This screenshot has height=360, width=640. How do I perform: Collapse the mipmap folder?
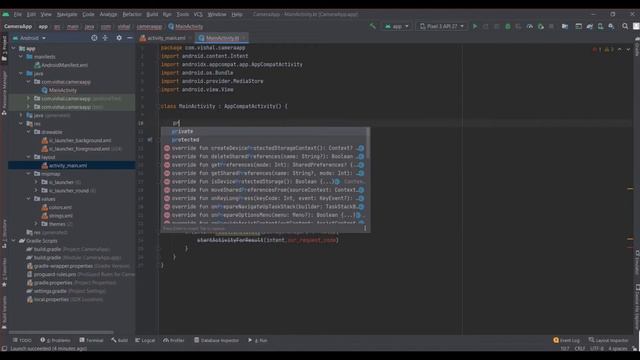(x=29, y=173)
